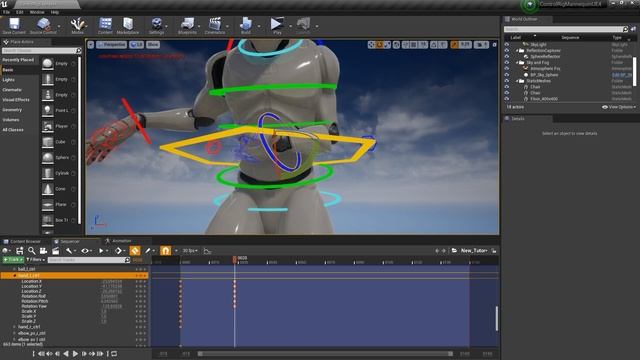Open the View Options dropdown

619,107
